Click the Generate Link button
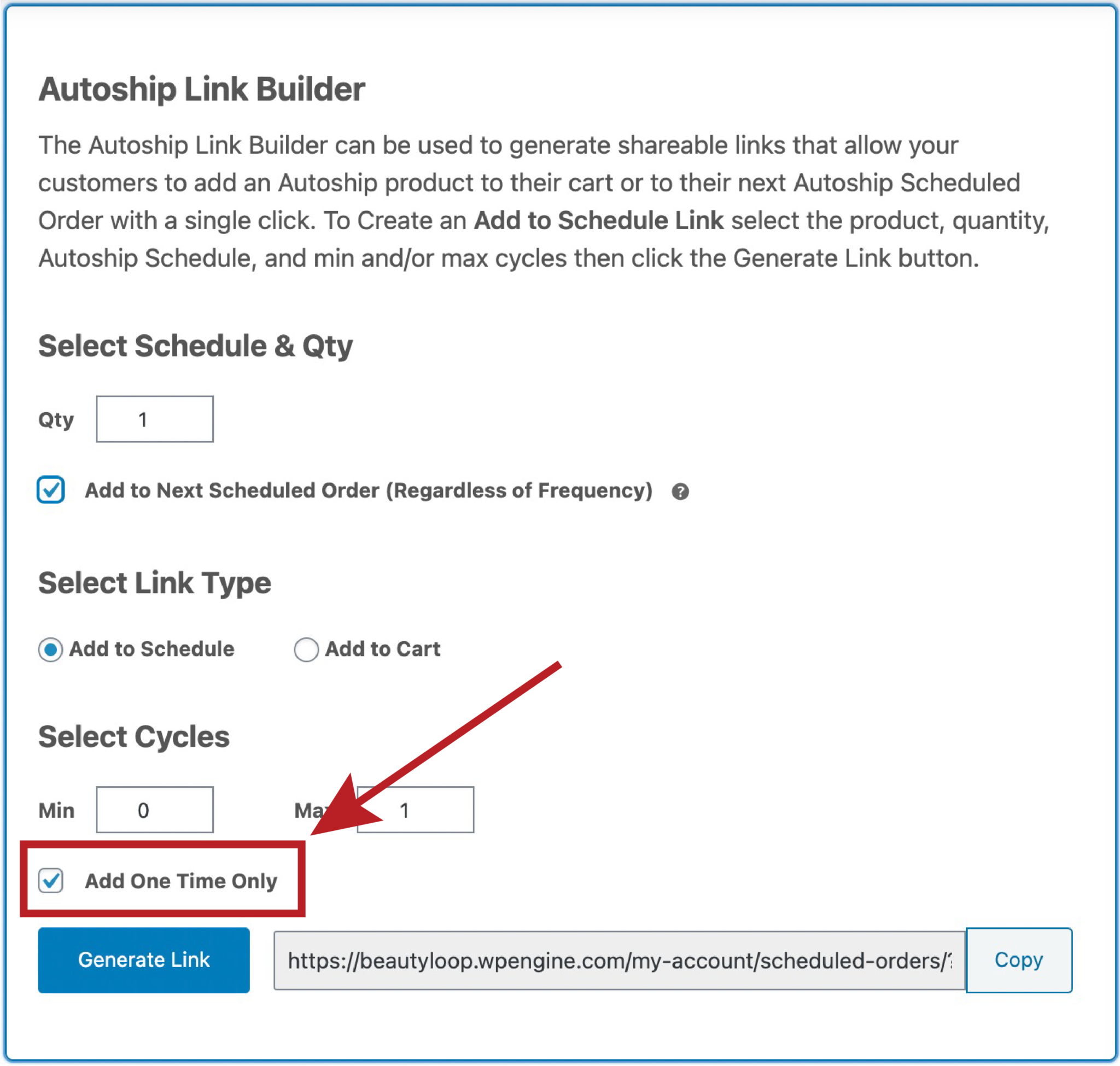This screenshot has height=1066, width=1120. pos(143,960)
